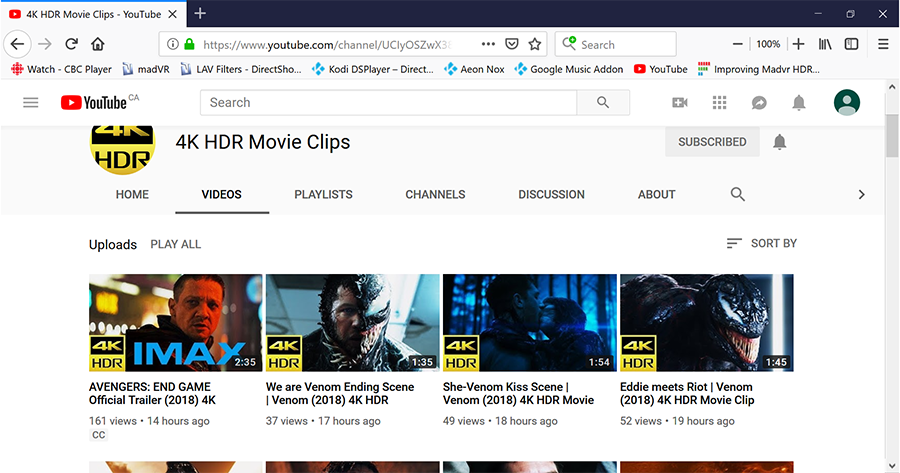
Task: Zoom out with the minus icon
Action: click(738, 44)
